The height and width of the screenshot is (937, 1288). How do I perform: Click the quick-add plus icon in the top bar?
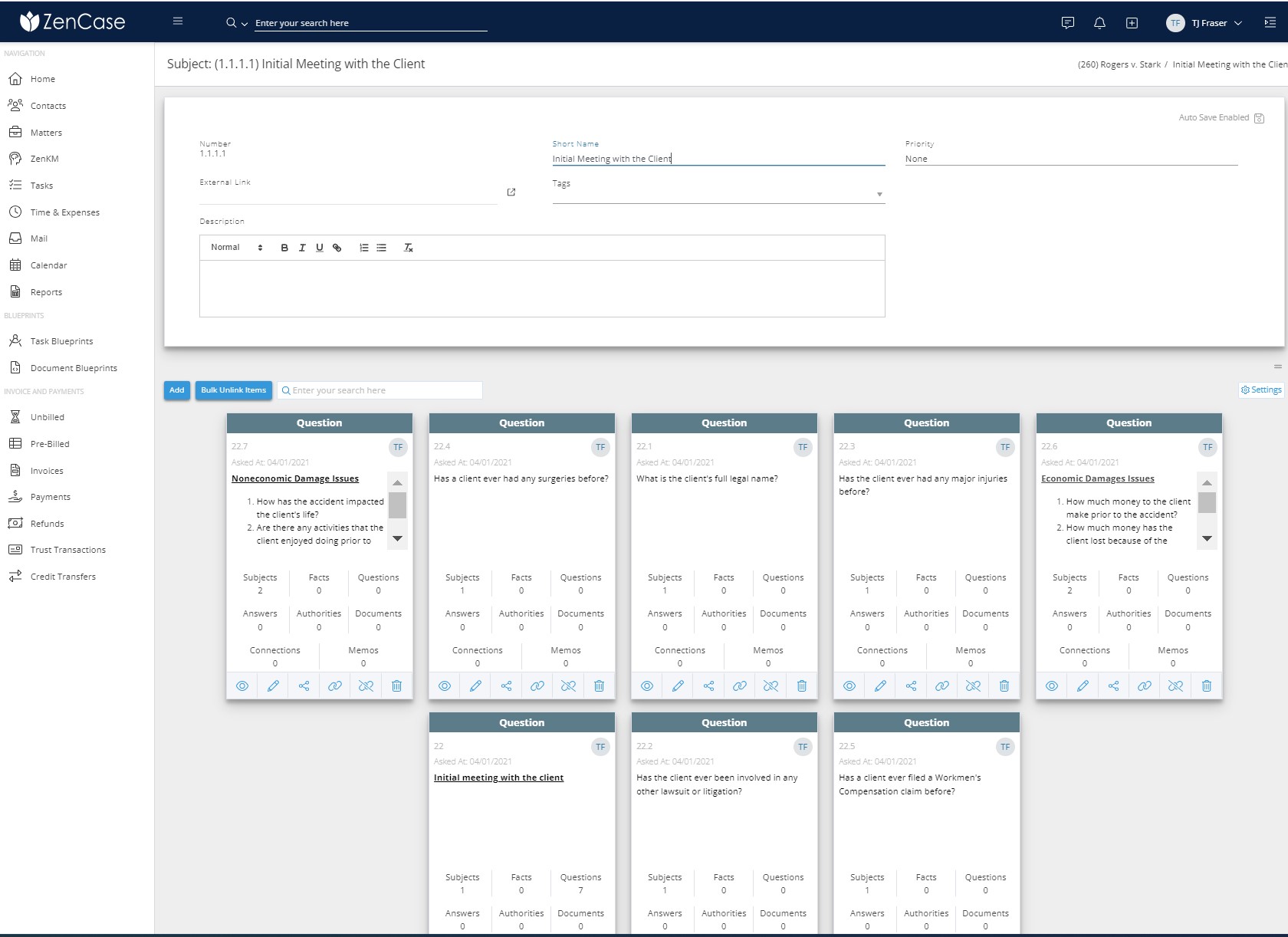coord(1132,23)
